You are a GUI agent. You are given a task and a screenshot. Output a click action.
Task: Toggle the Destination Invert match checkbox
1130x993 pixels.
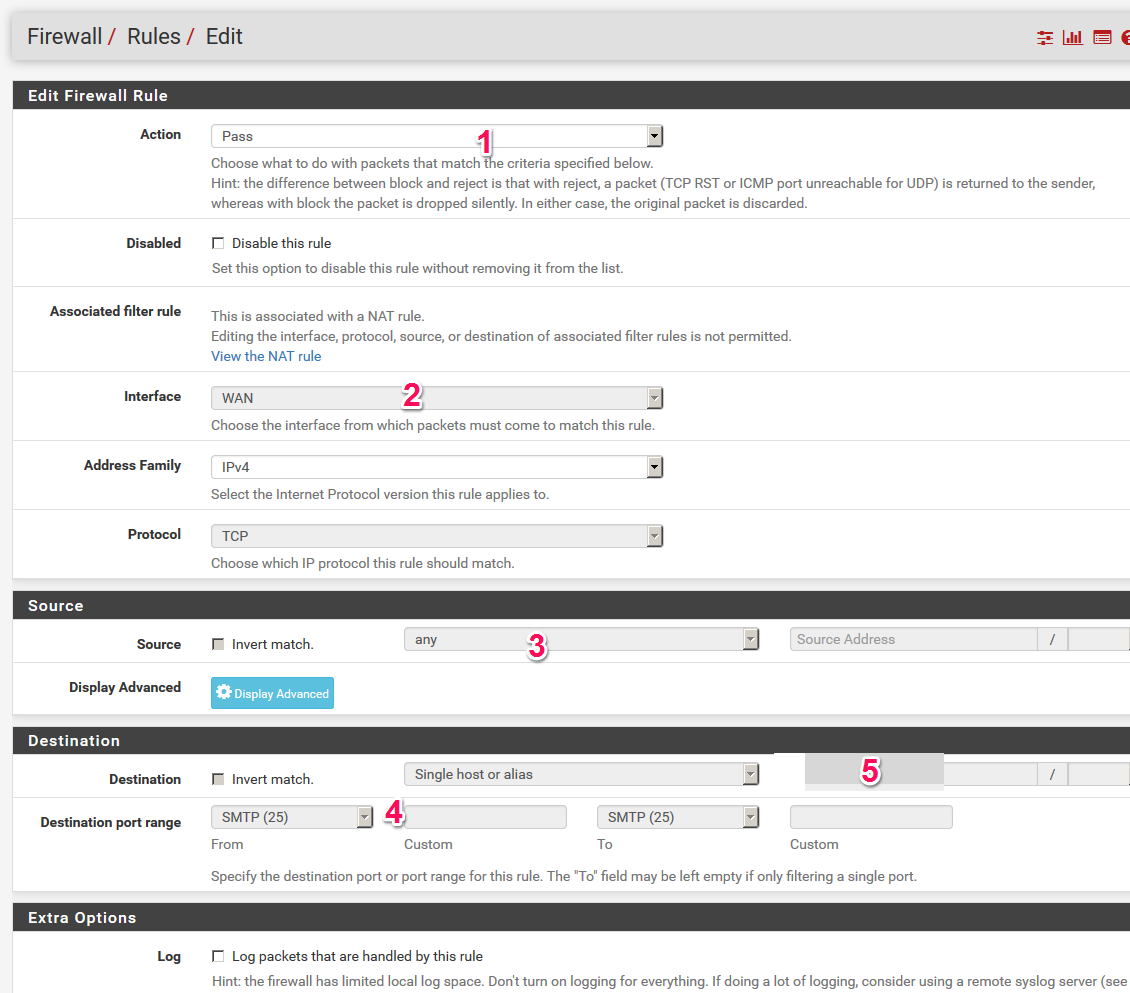218,779
